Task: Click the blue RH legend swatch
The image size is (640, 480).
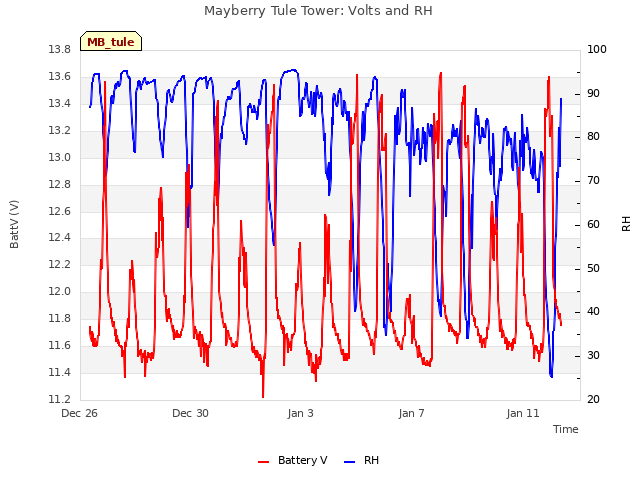Action: [350, 461]
